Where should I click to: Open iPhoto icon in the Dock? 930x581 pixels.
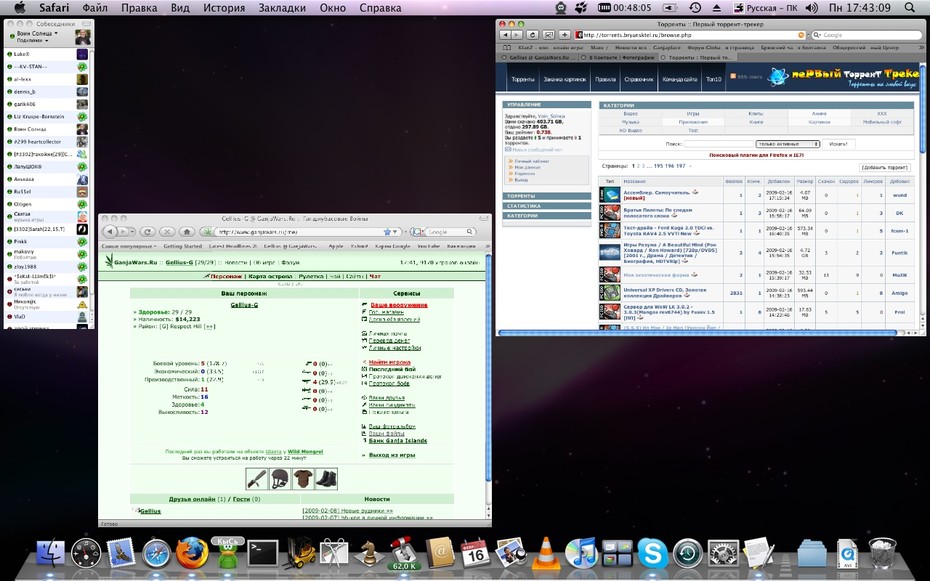point(511,554)
